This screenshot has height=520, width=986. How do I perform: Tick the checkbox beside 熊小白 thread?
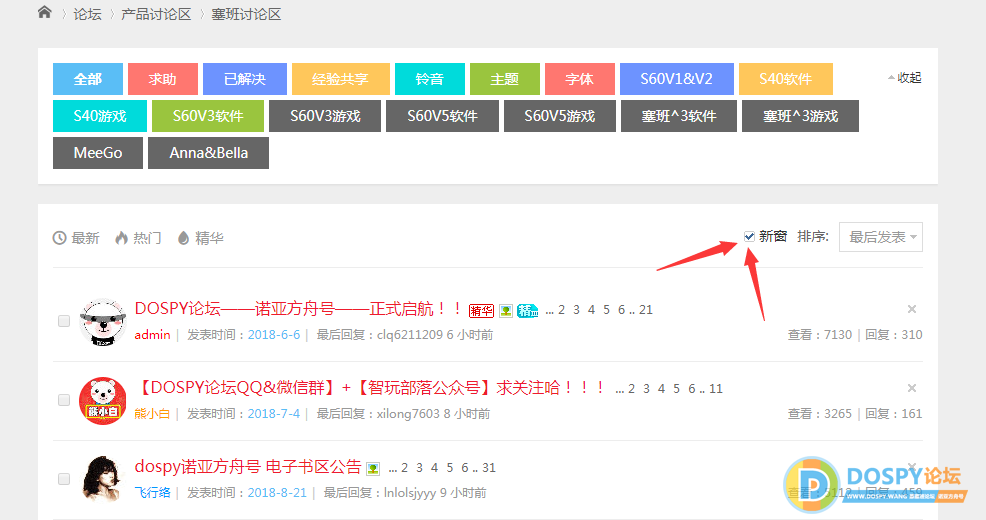coord(64,400)
